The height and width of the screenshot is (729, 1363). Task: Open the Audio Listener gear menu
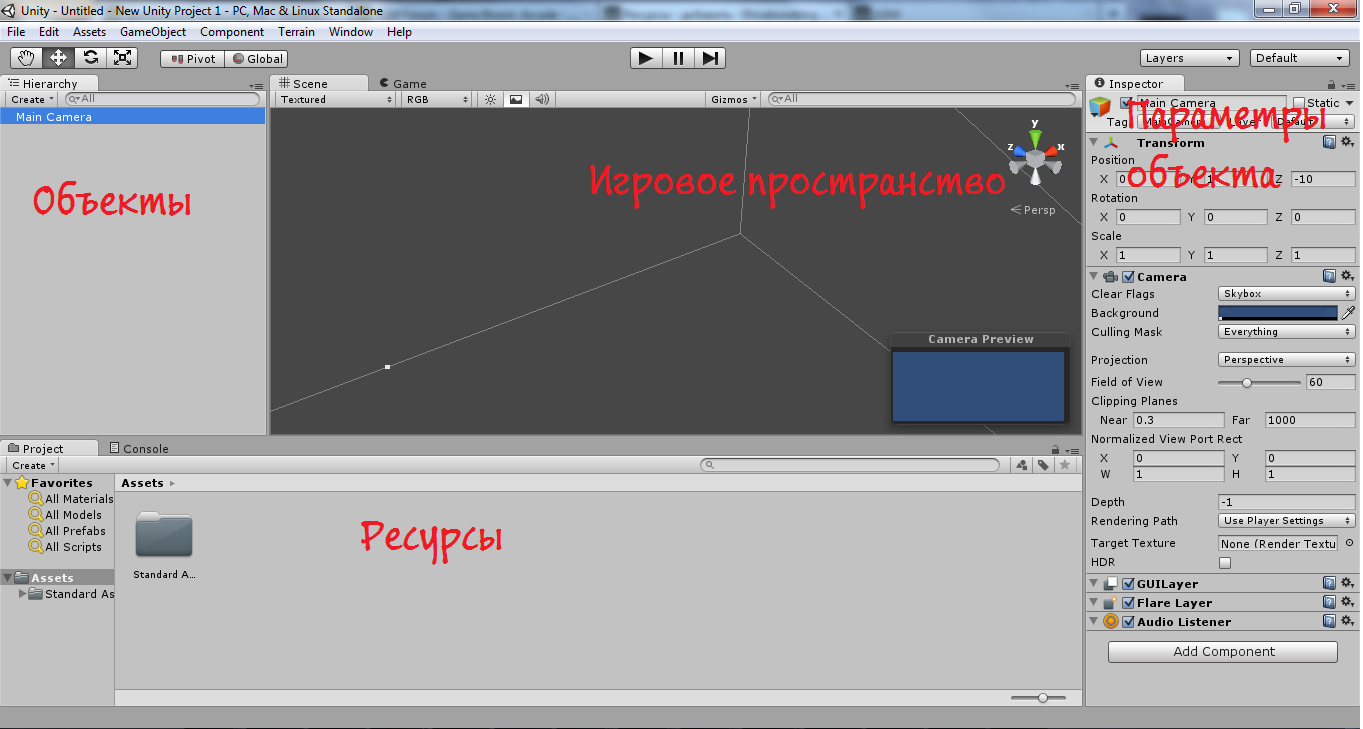tap(1347, 621)
